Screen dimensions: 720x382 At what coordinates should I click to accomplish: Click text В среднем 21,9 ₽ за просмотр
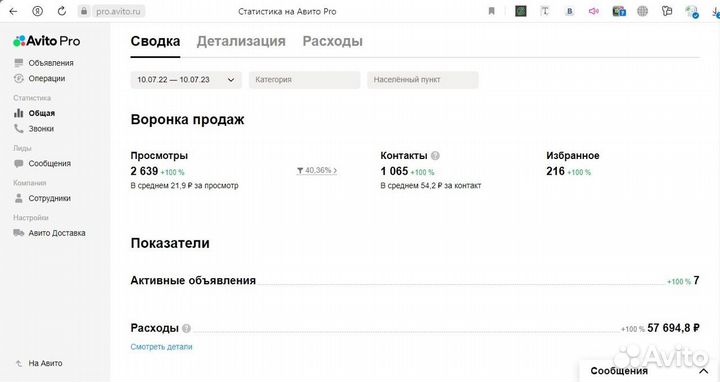(x=184, y=185)
